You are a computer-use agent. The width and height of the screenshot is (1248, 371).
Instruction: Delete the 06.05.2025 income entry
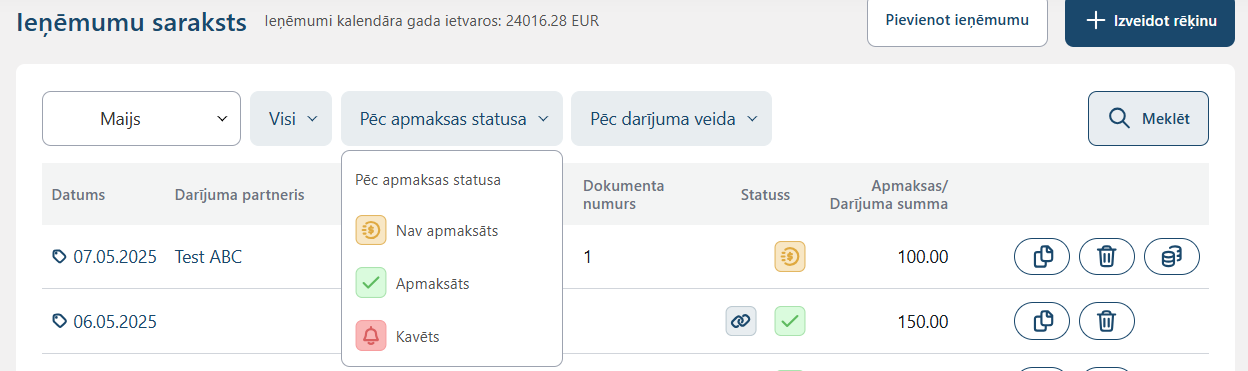tap(1107, 321)
